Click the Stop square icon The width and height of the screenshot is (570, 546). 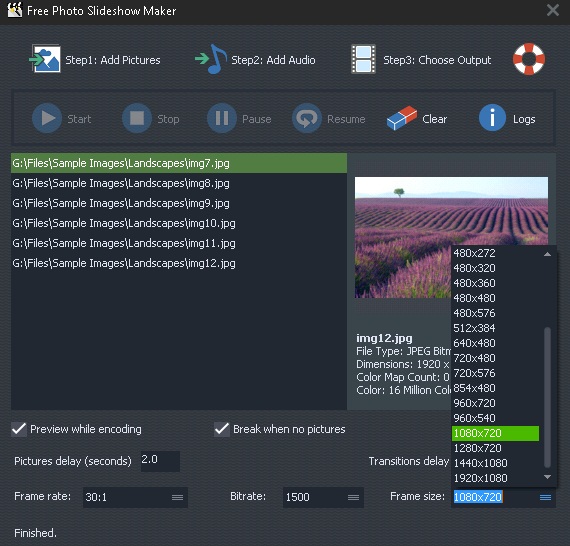click(x=137, y=118)
